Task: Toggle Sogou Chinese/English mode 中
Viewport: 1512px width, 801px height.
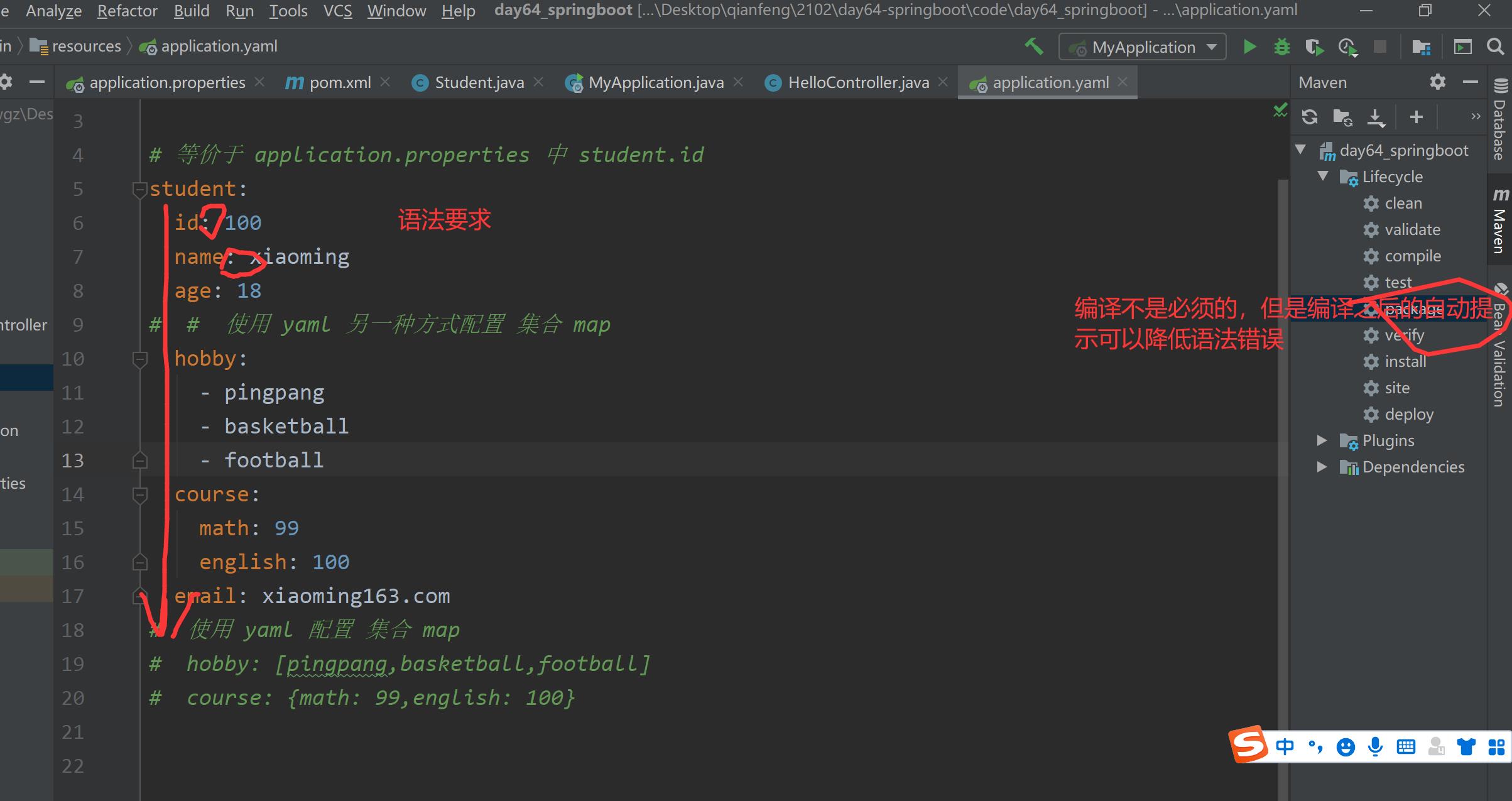Action: pyautogui.click(x=1285, y=746)
